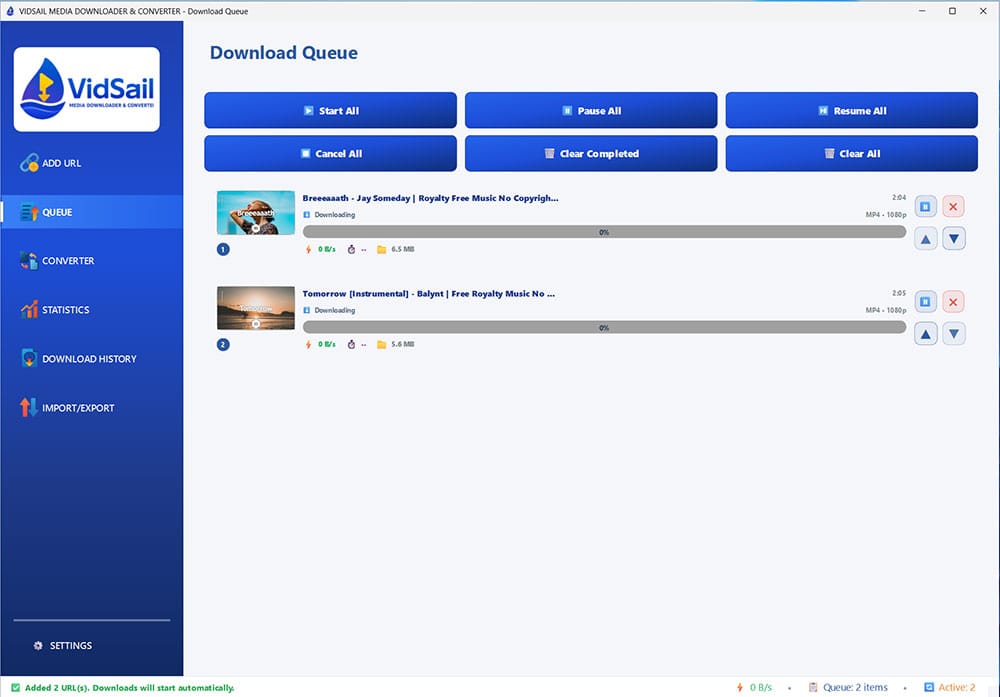Viewport: 1000px width, 697px height.
Task: Click the Statistics chart icon
Action: point(29,309)
